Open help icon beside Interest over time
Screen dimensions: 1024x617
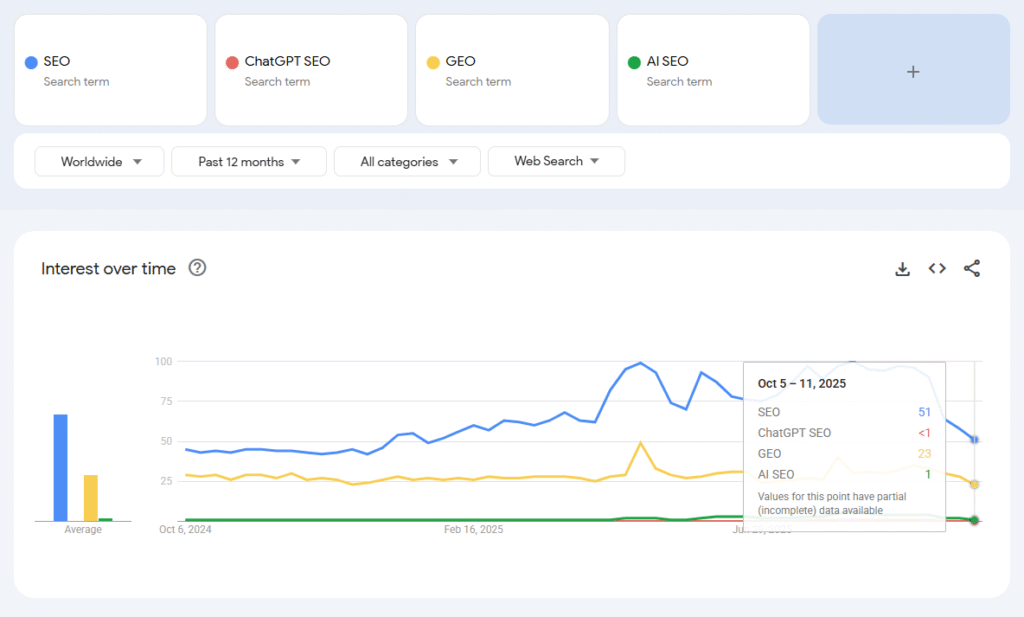pyautogui.click(x=198, y=268)
